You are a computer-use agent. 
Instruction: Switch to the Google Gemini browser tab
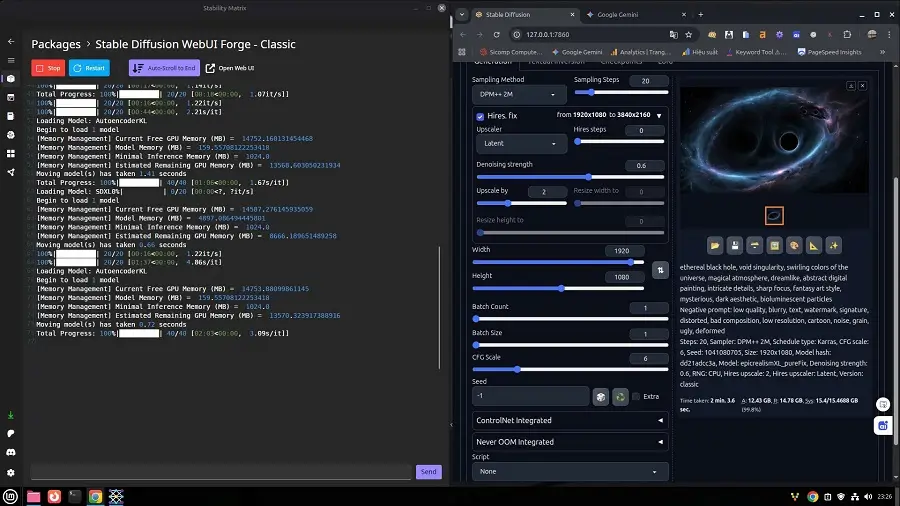tap(637, 14)
